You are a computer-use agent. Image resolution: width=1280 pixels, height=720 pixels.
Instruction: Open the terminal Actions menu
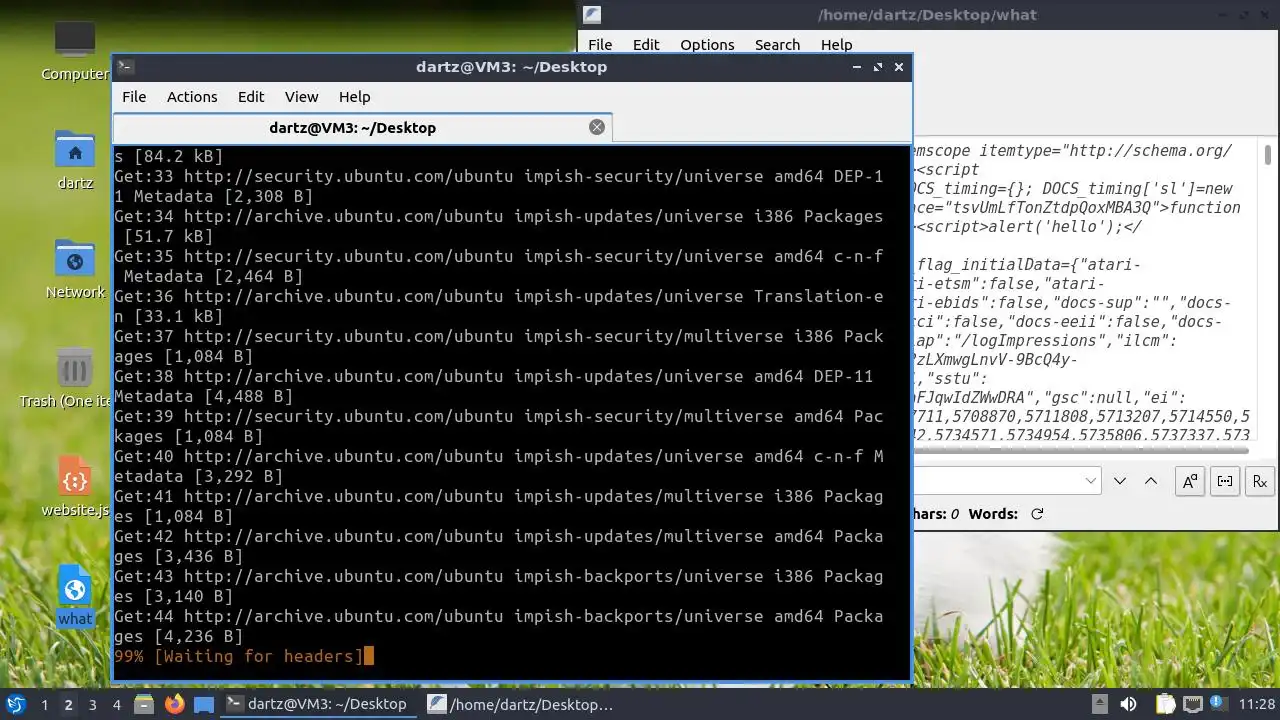point(192,97)
